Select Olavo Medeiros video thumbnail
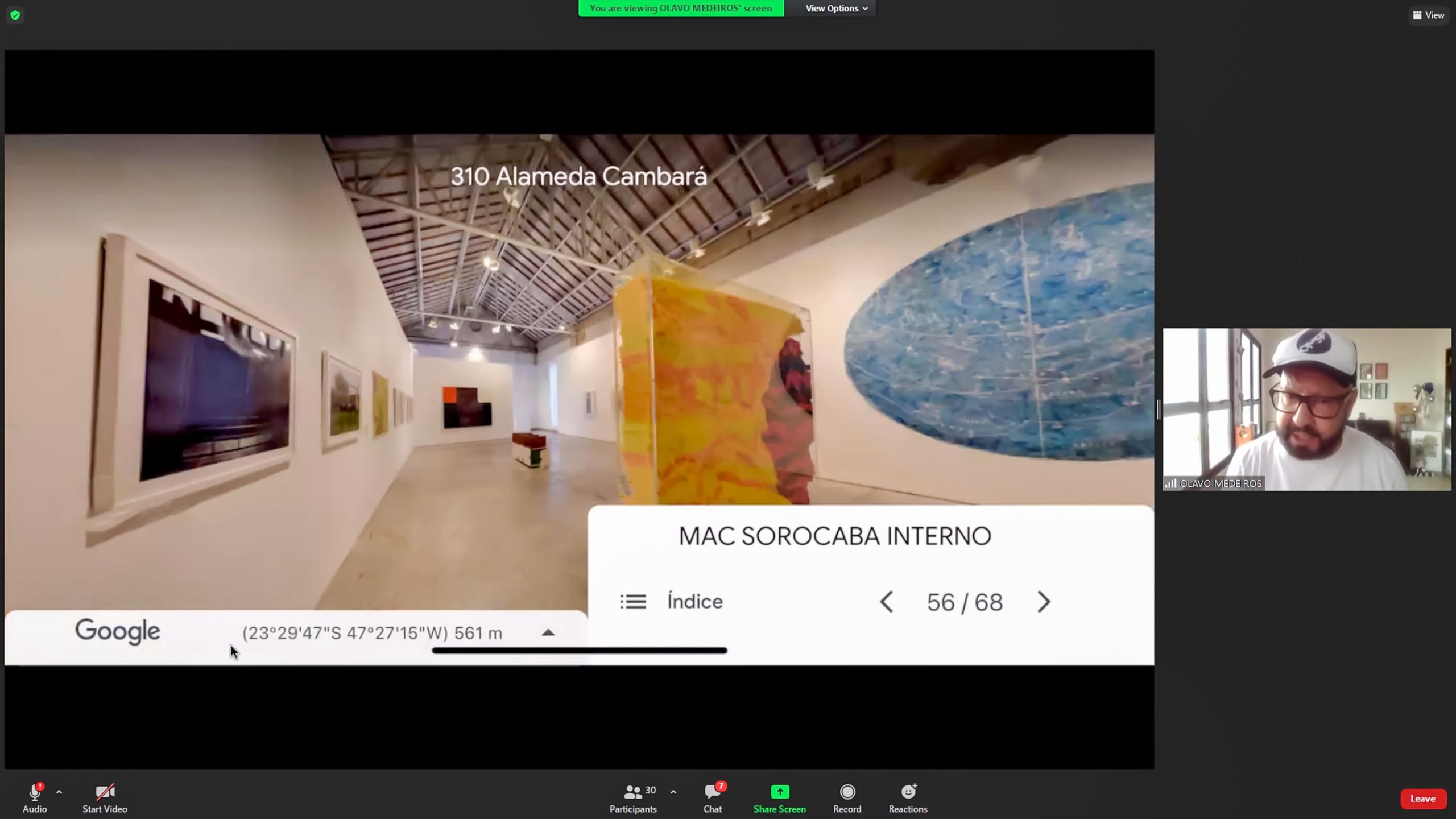Screen dimensions: 1456x819 click(x=1306, y=409)
